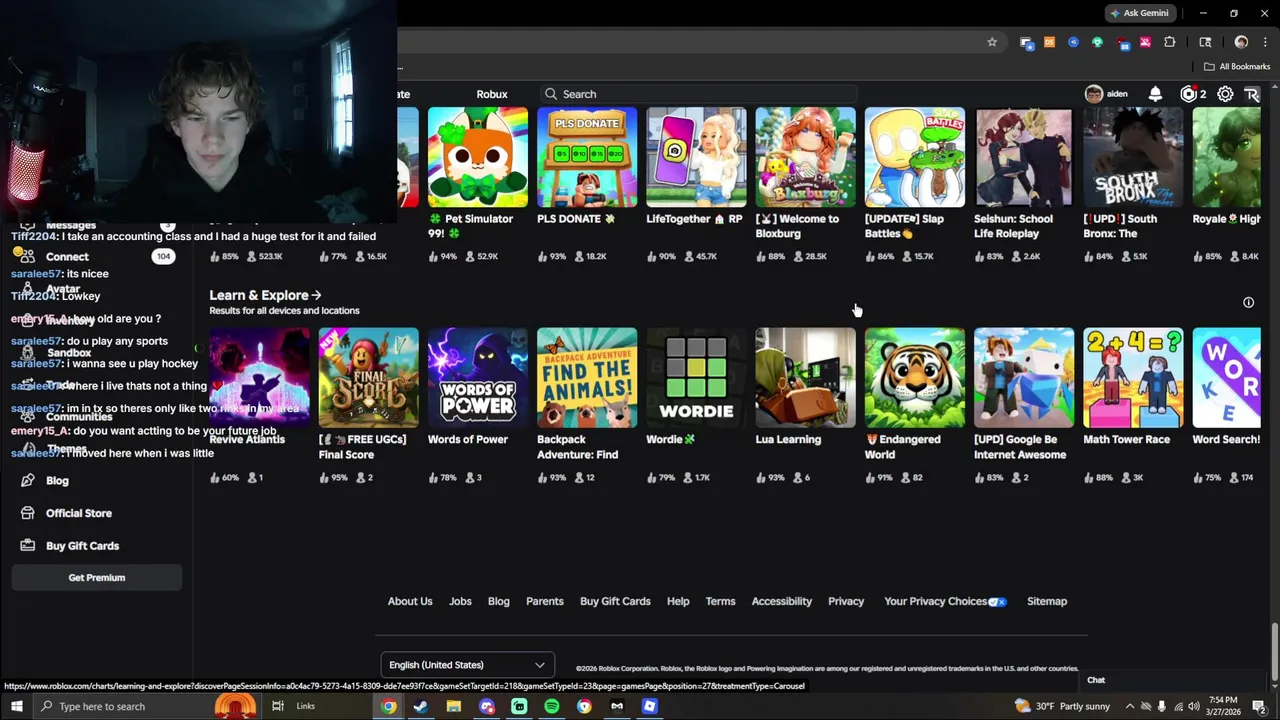
Task: Open Links toolbar on the taskbar
Action: (x=306, y=706)
